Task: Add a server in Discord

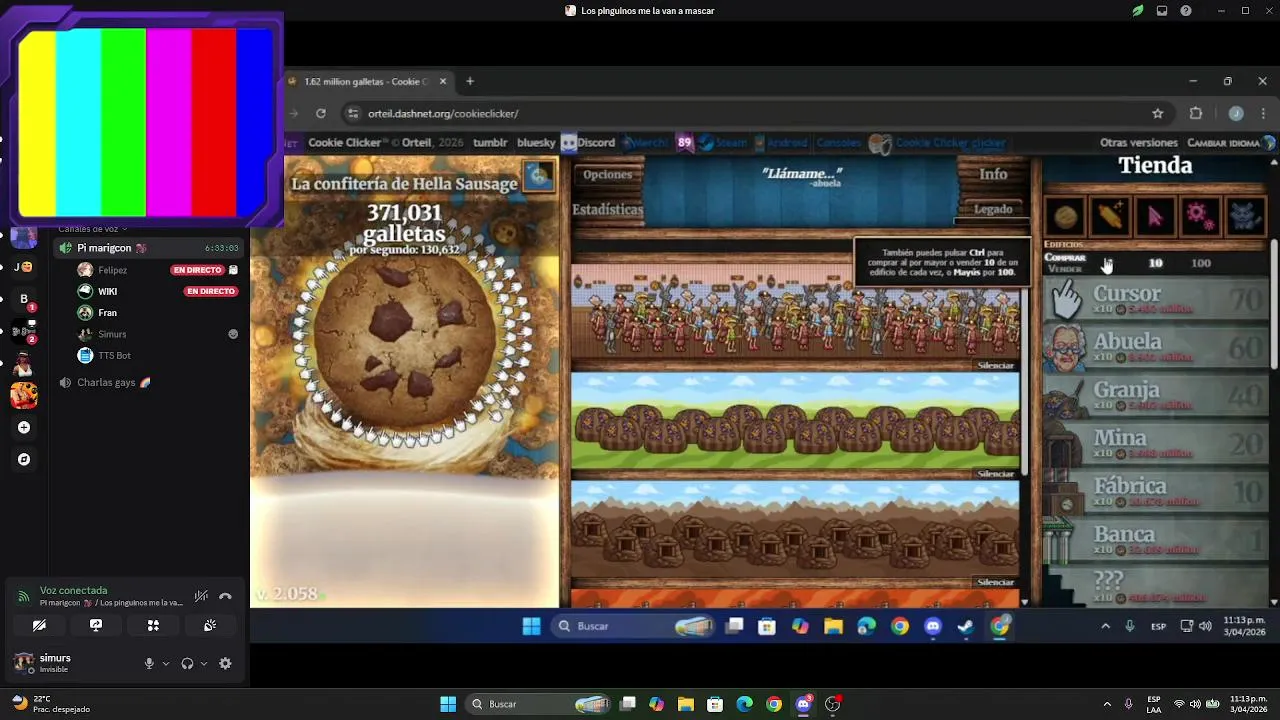Action: [x=24, y=427]
